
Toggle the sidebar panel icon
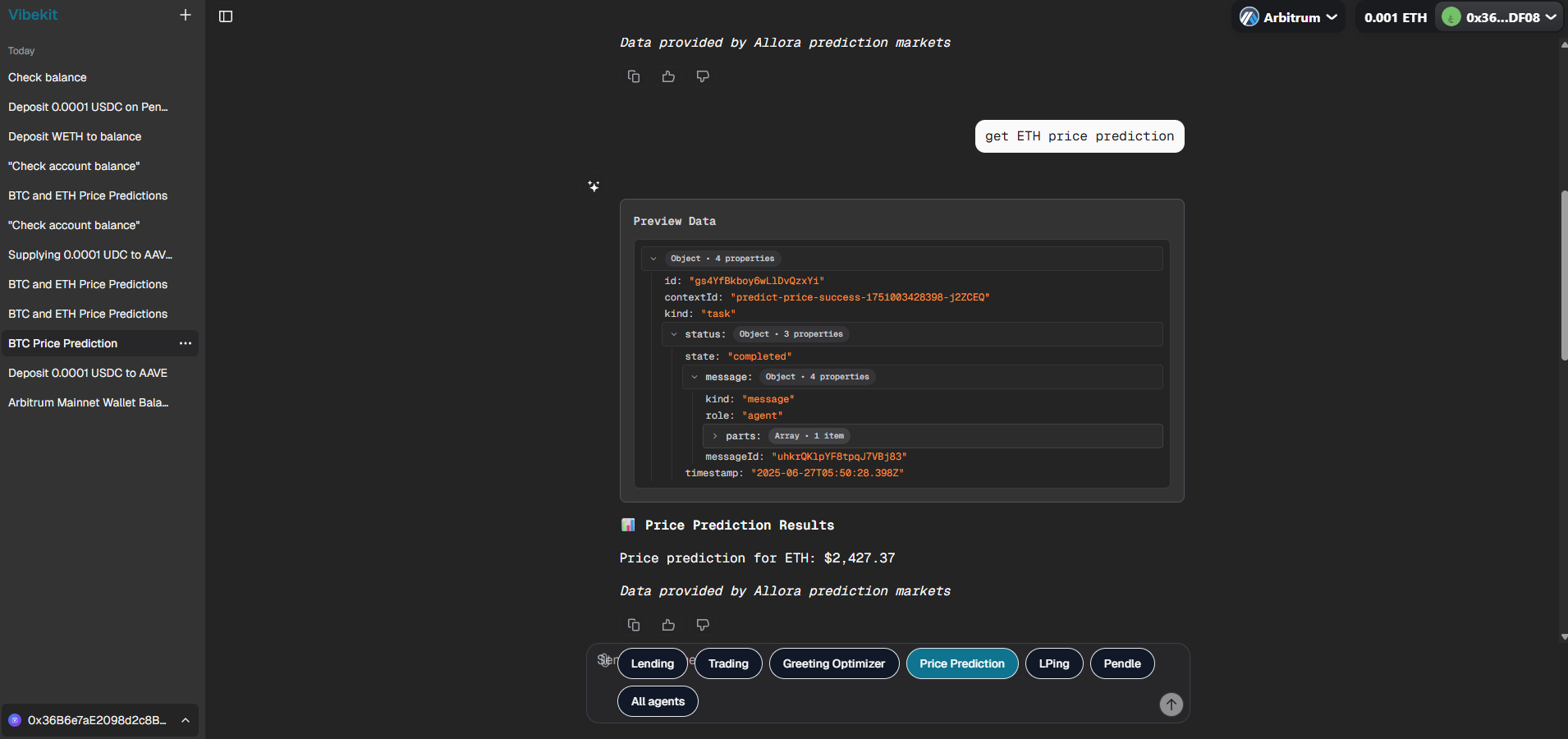click(x=226, y=16)
